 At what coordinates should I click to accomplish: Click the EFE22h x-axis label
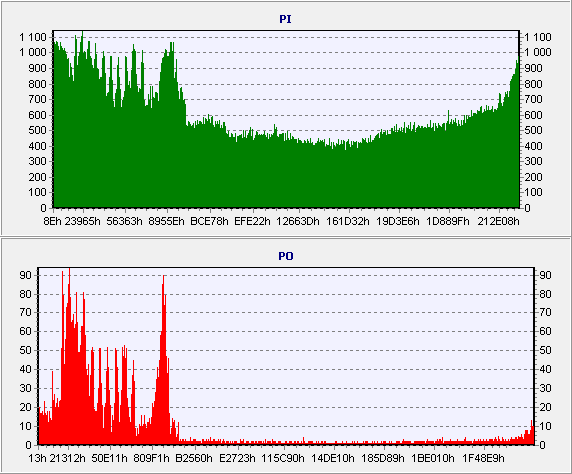pyautogui.click(x=252, y=221)
